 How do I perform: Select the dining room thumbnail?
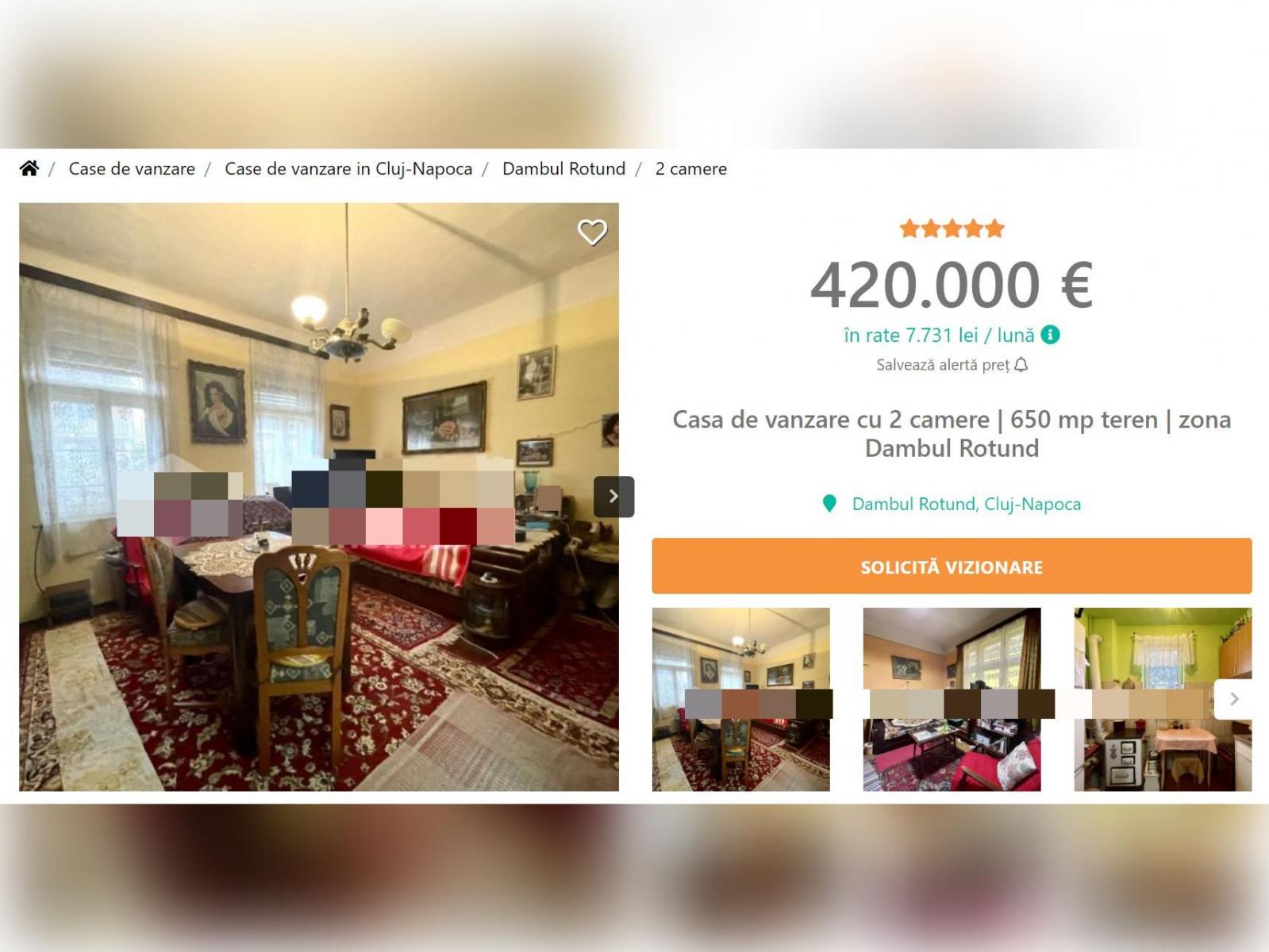(741, 699)
